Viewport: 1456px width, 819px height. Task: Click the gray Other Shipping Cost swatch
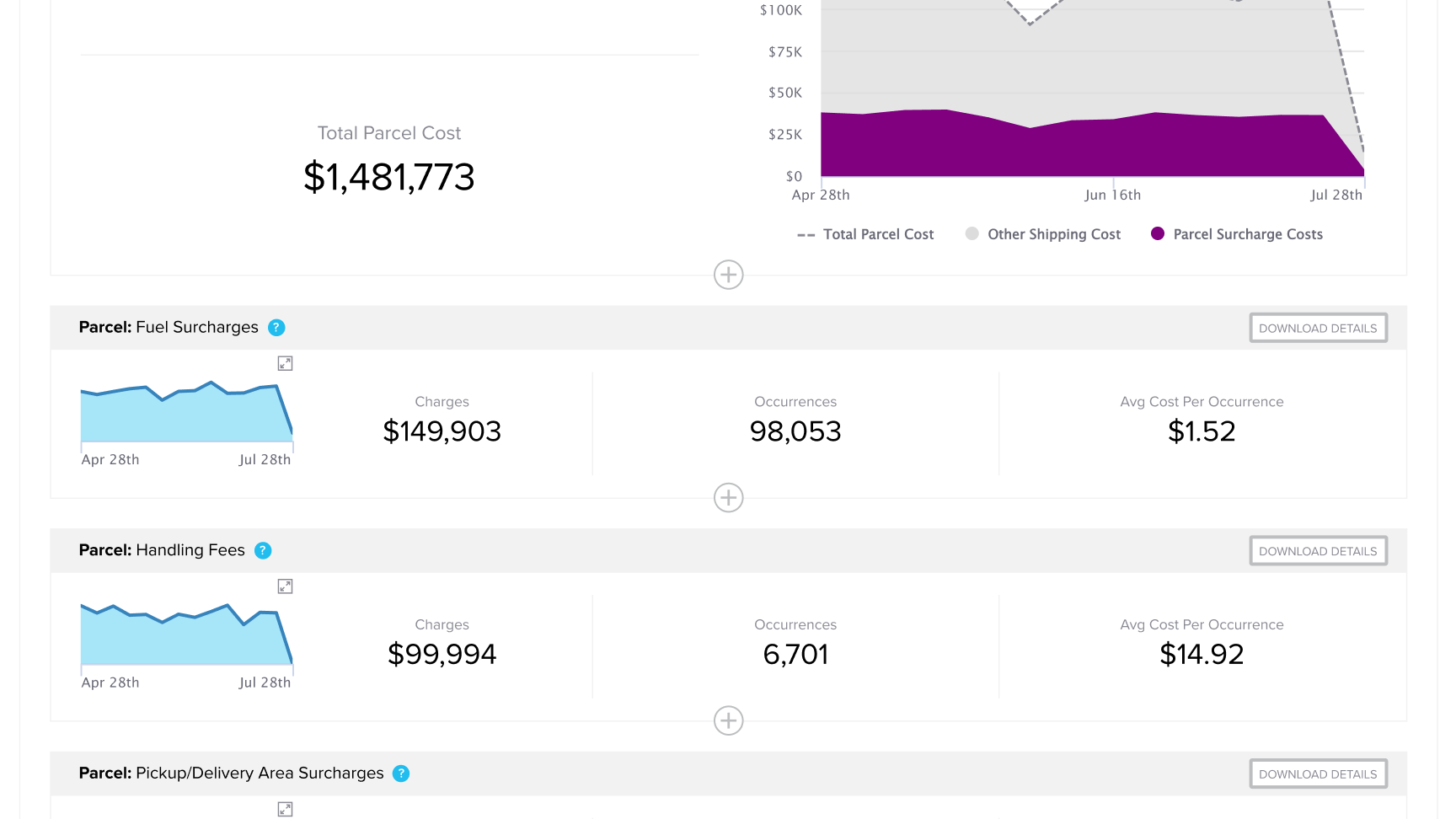click(x=972, y=233)
